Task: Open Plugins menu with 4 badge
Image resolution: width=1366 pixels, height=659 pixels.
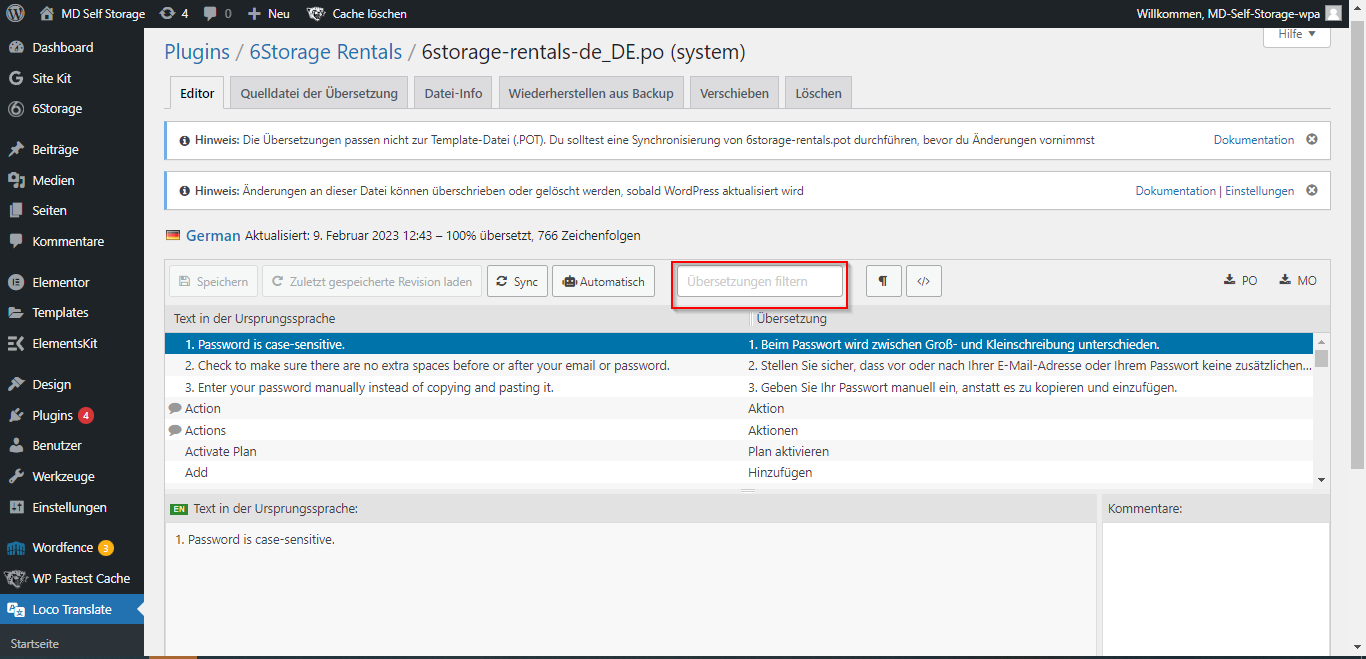Action: click(72, 415)
